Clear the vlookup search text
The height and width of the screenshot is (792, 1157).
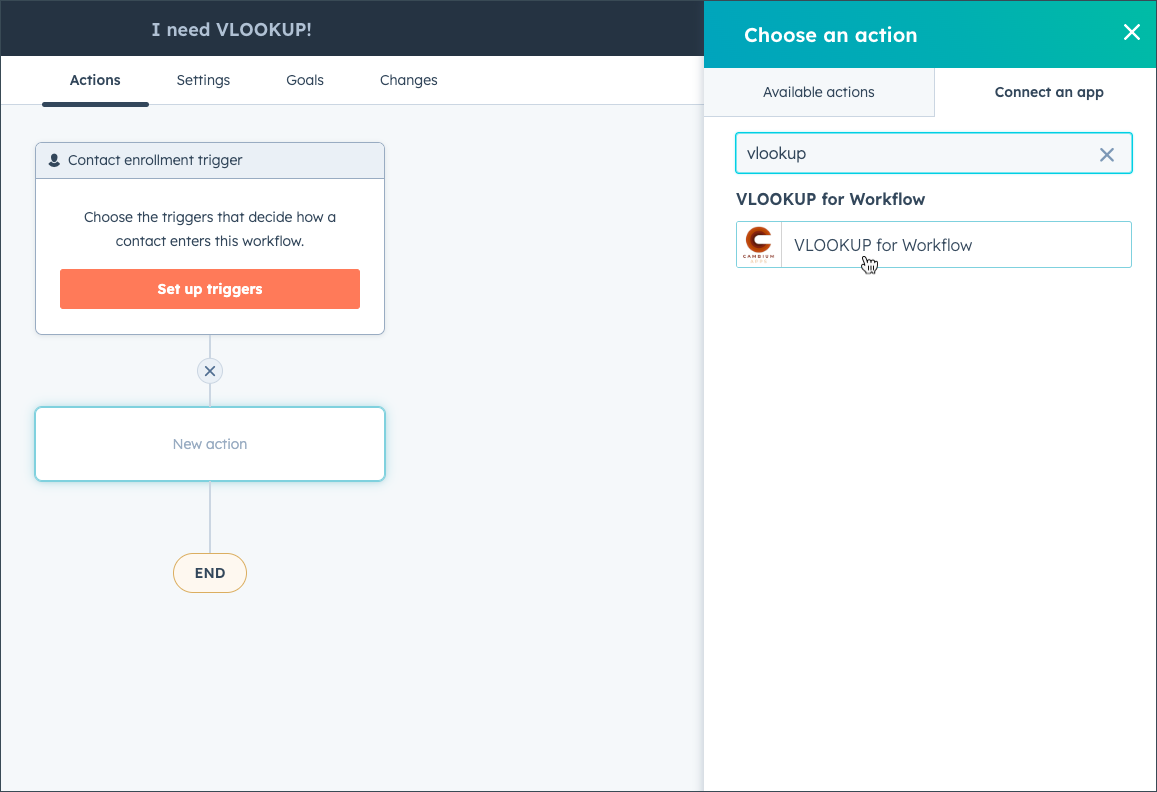[x=1107, y=154]
